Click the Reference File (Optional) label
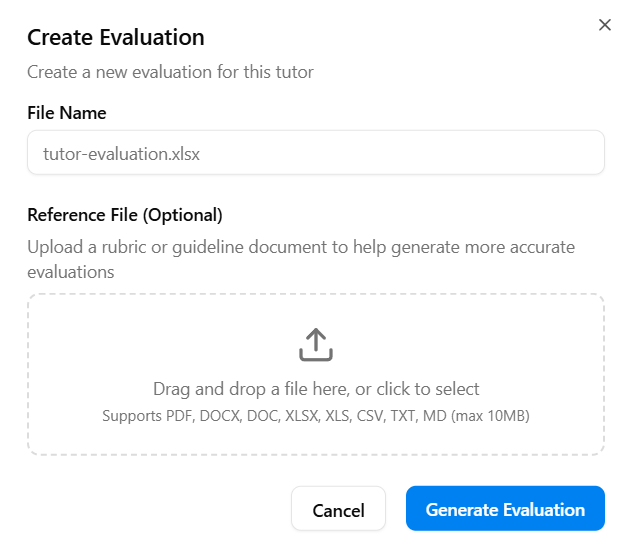Screen dimensions: 631x557 [x=124, y=215]
